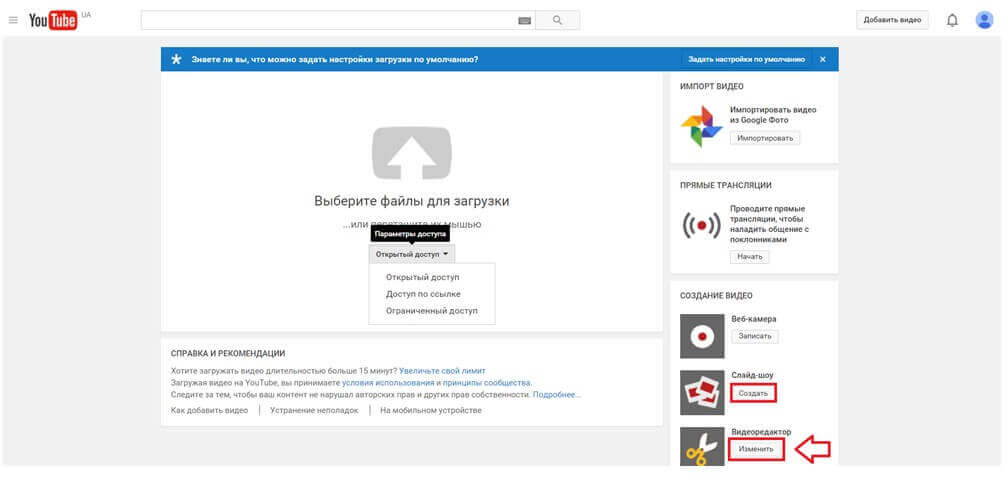This screenshot has height=480, width=1006.
Task: Open the on-screen keyboard icon
Action: [x=524, y=20]
